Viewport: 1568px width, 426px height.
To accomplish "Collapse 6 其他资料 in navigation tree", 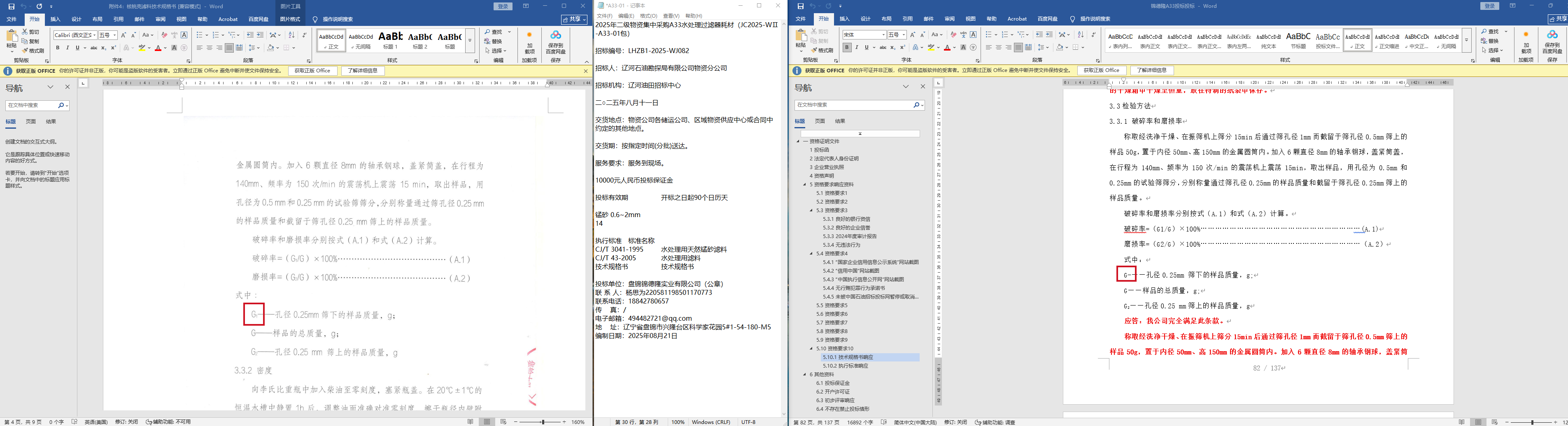I will [x=805, y=374].
